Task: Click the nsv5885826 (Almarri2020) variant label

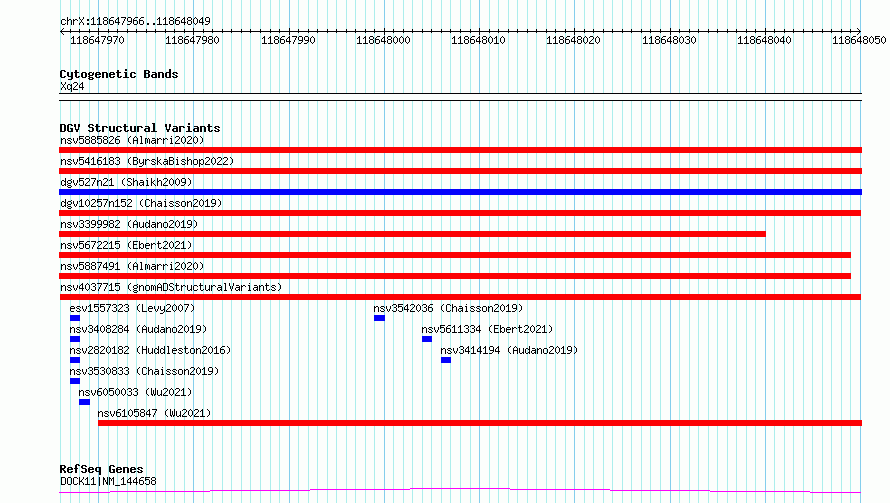Action: (x=132, y=140)
